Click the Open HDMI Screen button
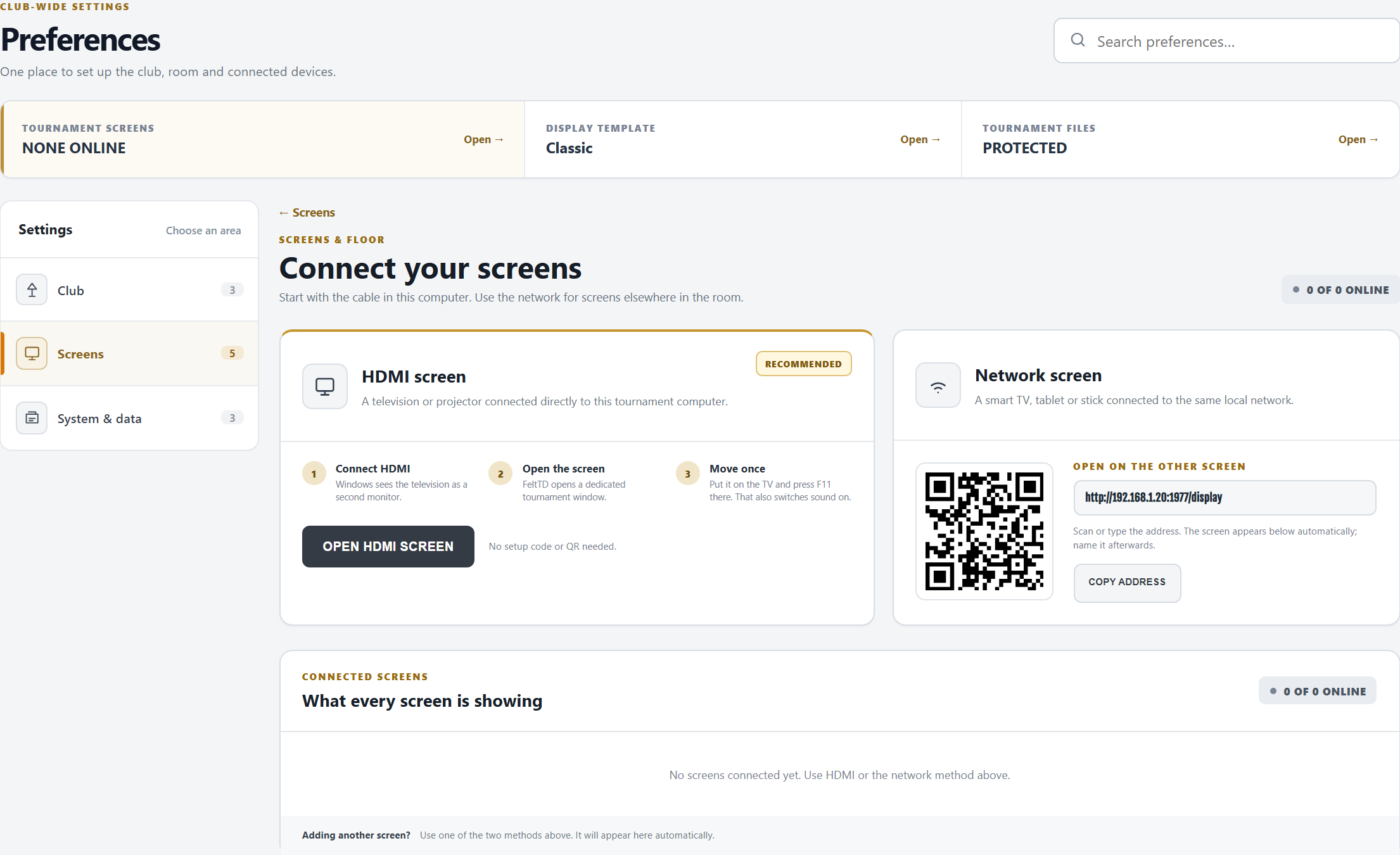The width and height of the screenshot is (1400, 855). click(x=388, y=547)
